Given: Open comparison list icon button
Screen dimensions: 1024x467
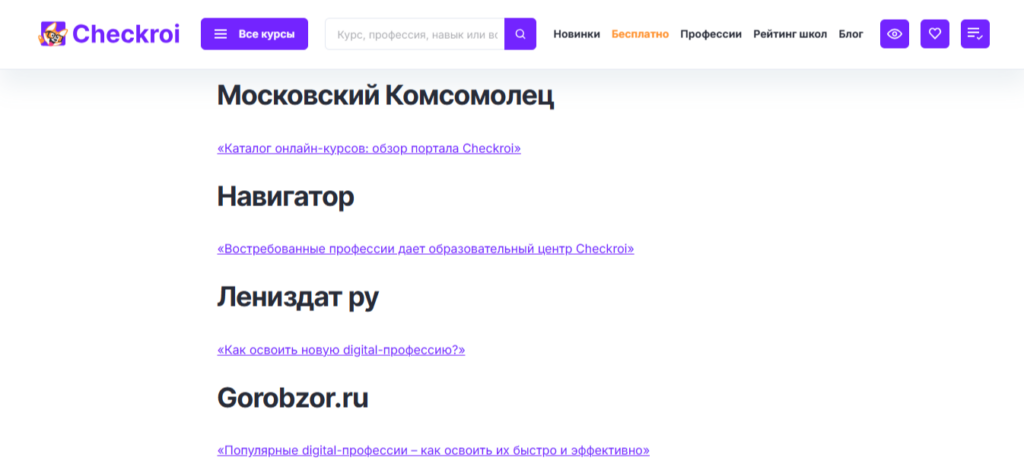Looking at the screenshot, I should 975,34.
